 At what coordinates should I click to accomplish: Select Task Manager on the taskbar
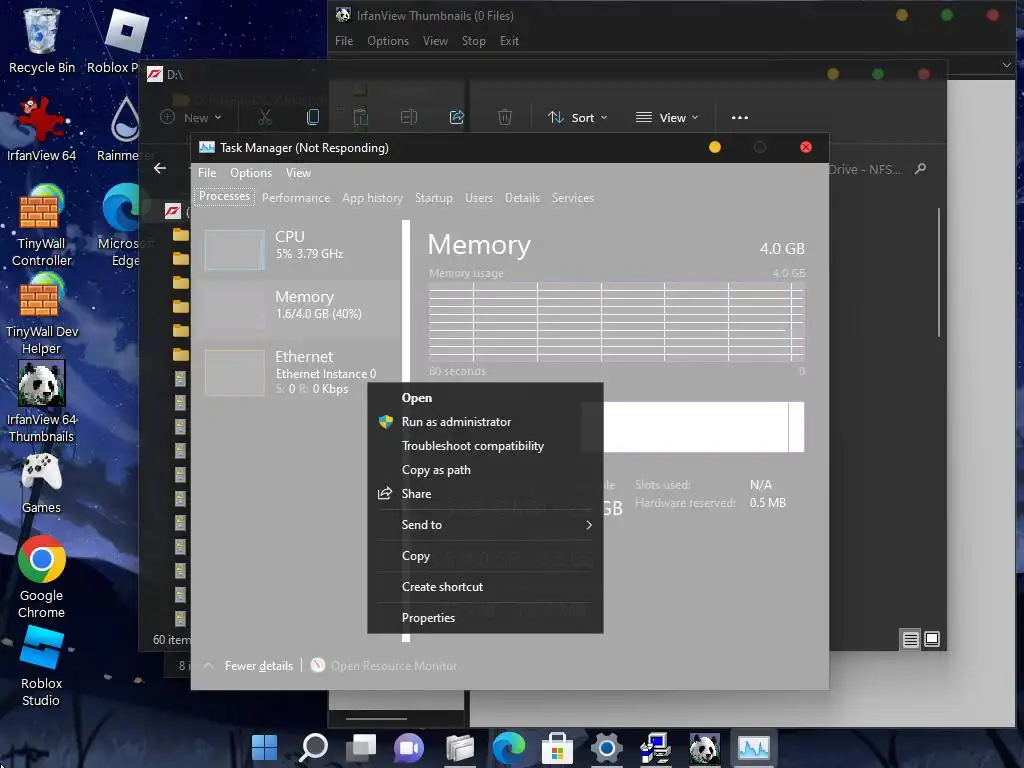click(x=754, y=748)
